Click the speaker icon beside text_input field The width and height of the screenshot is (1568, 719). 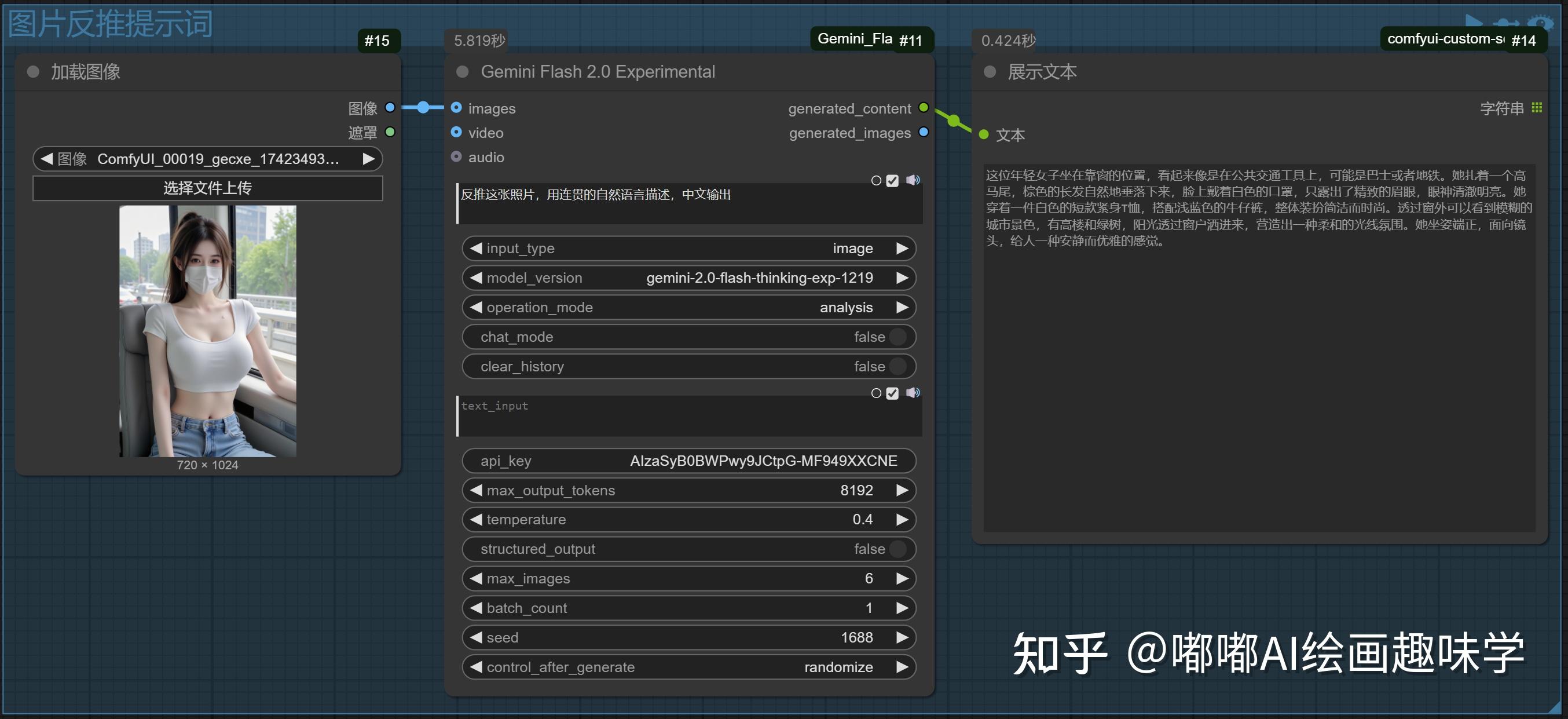(913, 393)
